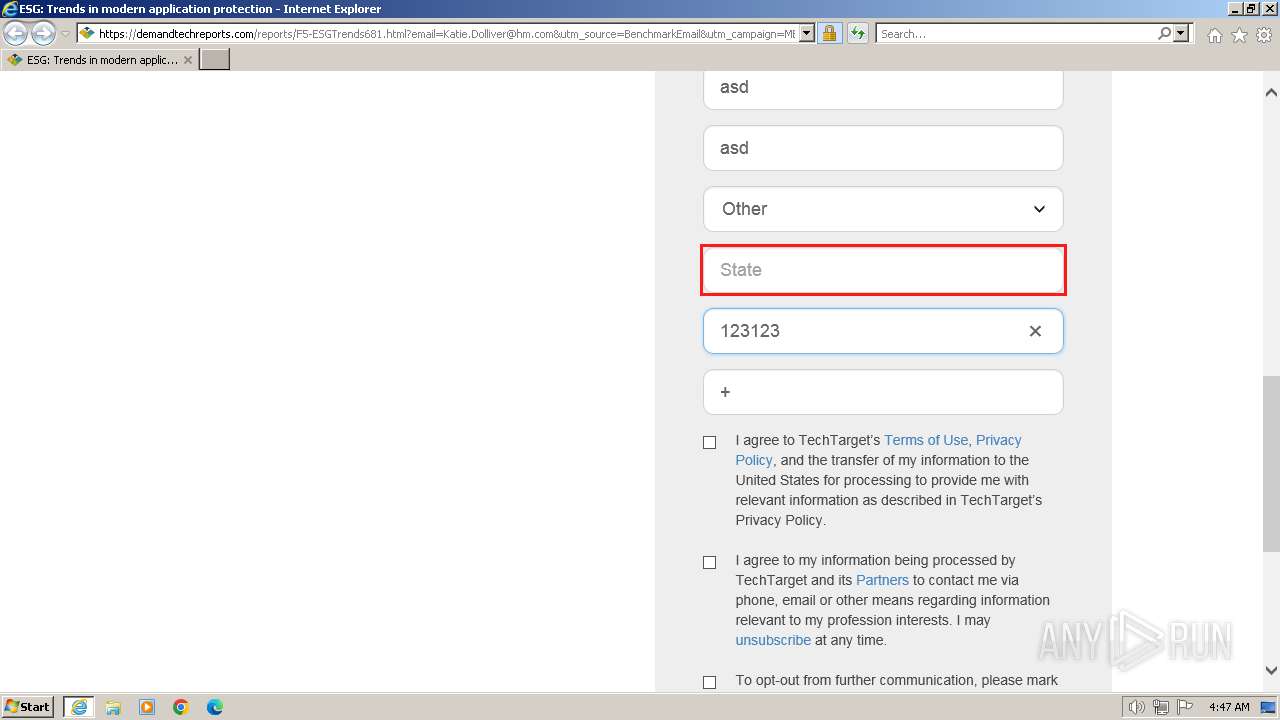This screenshot has height=720, width=1280.
Task: Check the Terms of Use agreement checkbox
Action: point(710,442)
